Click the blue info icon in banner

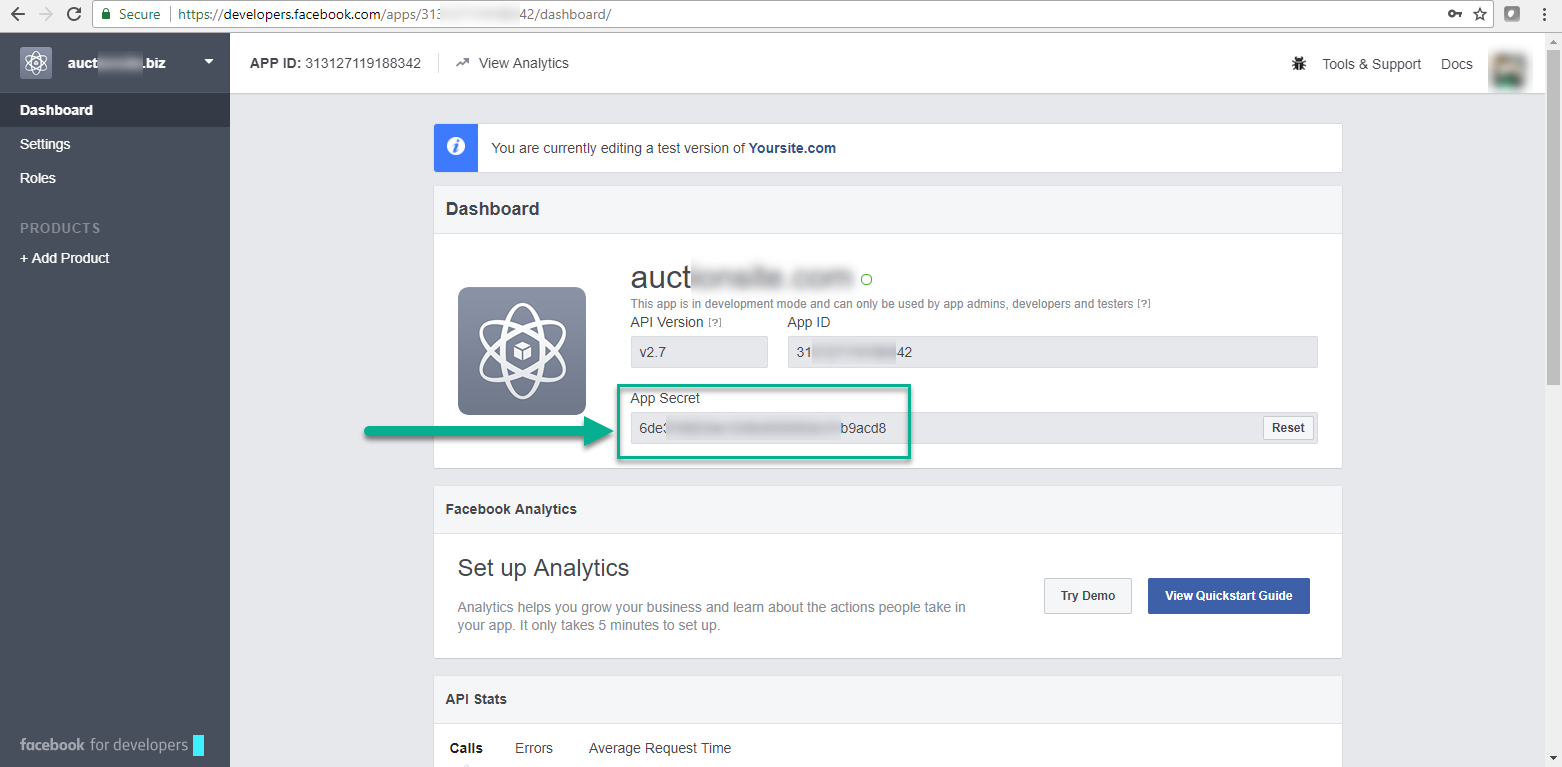click(x=456, y=148)
